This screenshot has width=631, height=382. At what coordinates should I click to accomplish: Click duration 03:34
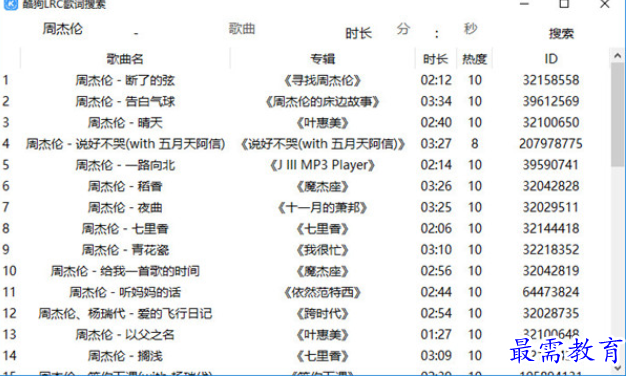click(x=436, y=101)
